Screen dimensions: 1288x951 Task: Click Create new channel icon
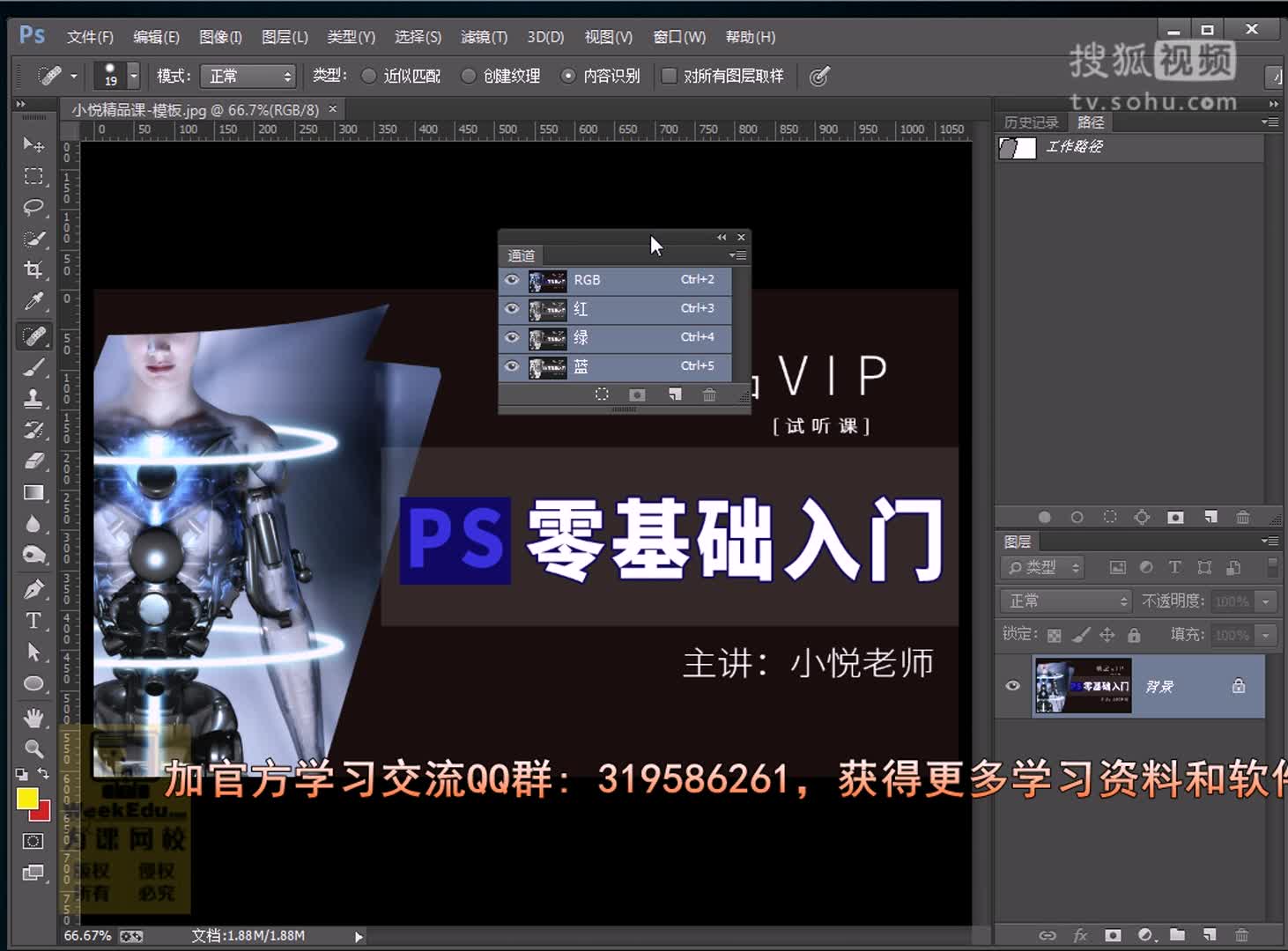tap(675, 394)
